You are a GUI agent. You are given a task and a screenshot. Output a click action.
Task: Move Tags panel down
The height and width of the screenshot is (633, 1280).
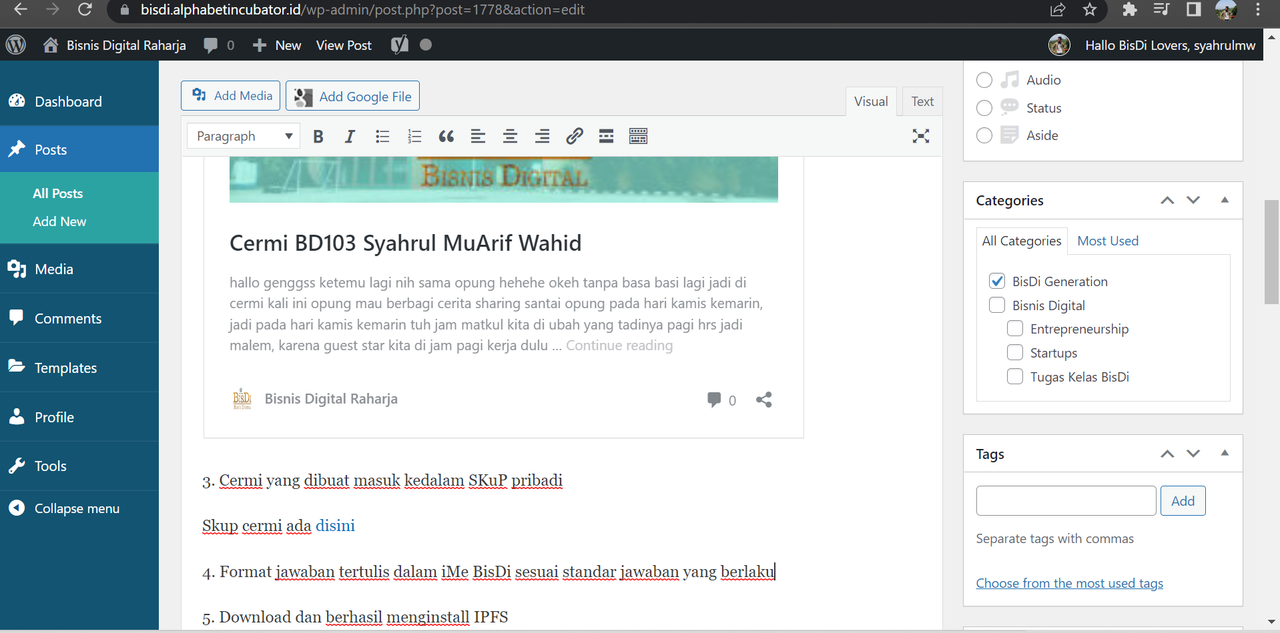point(1193,454)
